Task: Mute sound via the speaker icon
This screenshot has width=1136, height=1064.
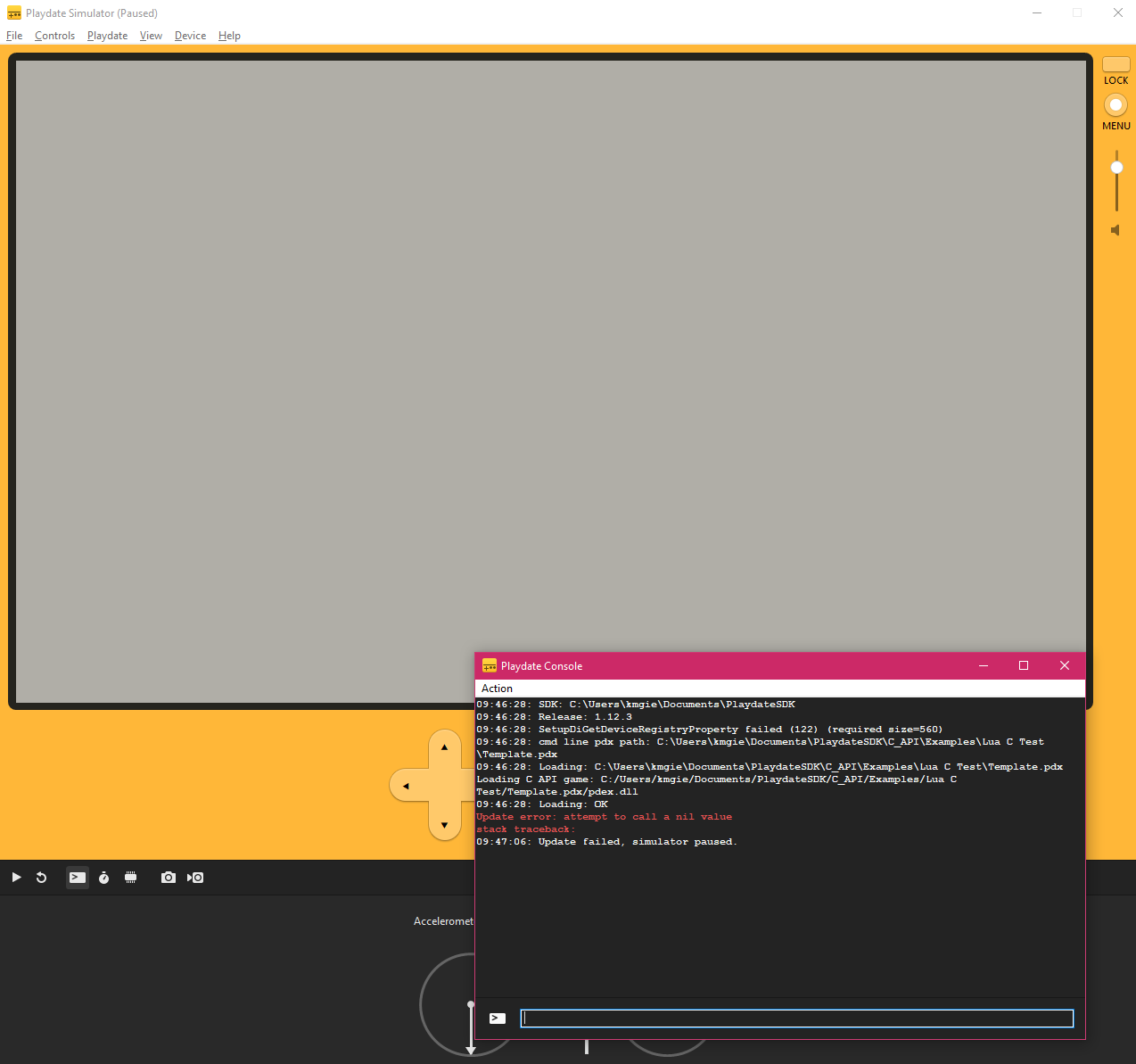Action: 1115,230
